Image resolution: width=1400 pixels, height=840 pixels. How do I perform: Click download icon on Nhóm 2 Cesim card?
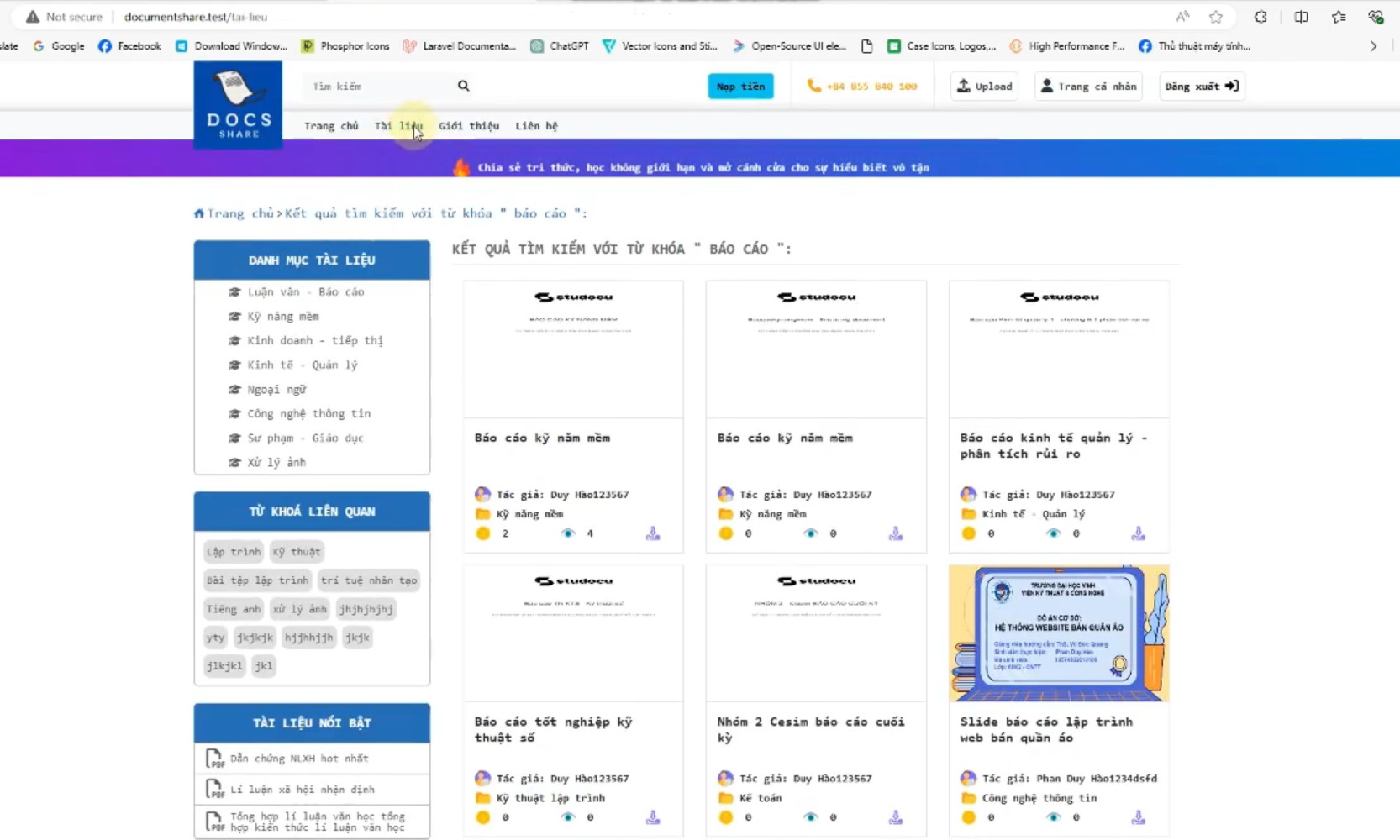[896, 817]
